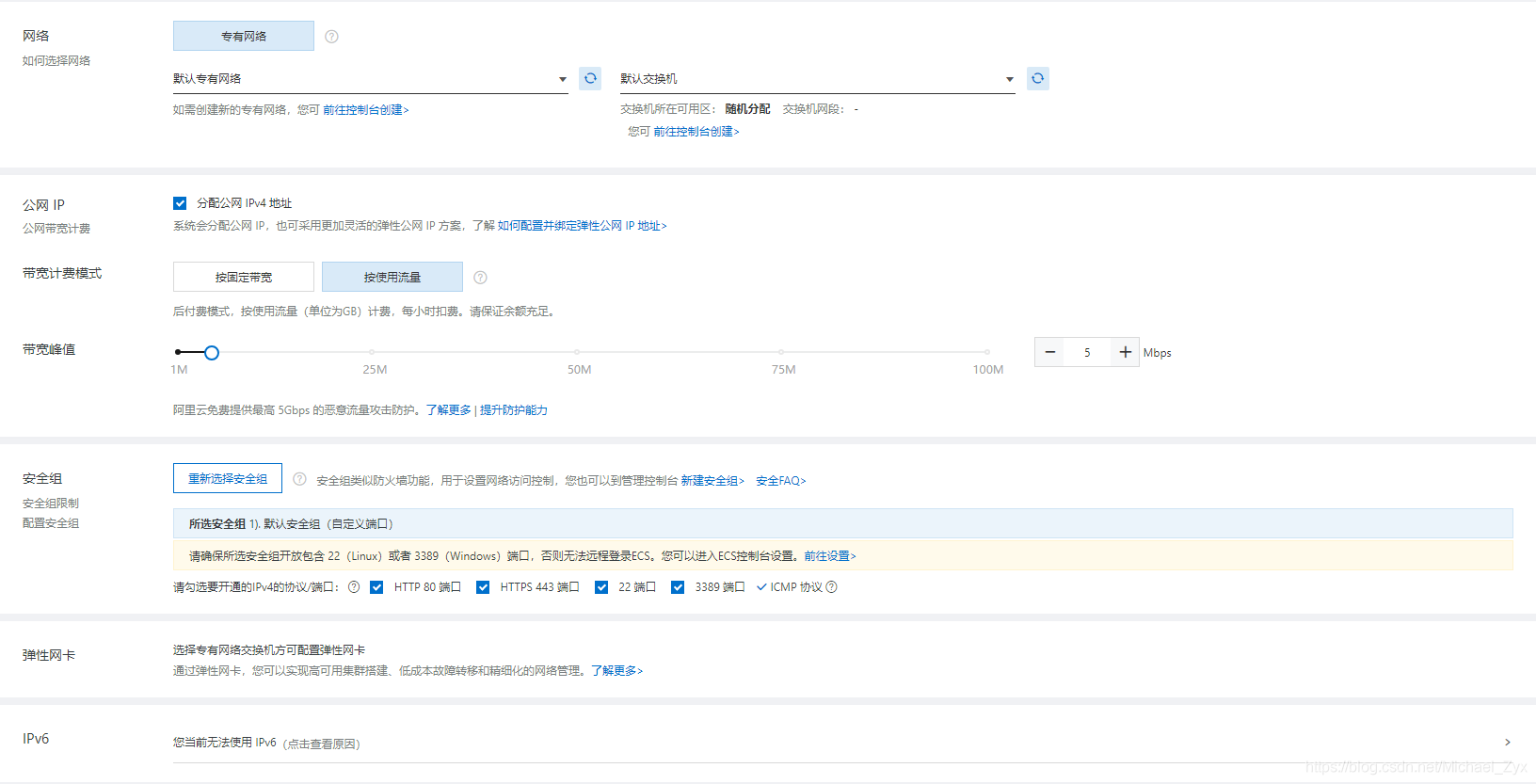Open help icon next to 按使用流量
Image resolution: width=1536 pixels, height=784 pixels.
480,278
